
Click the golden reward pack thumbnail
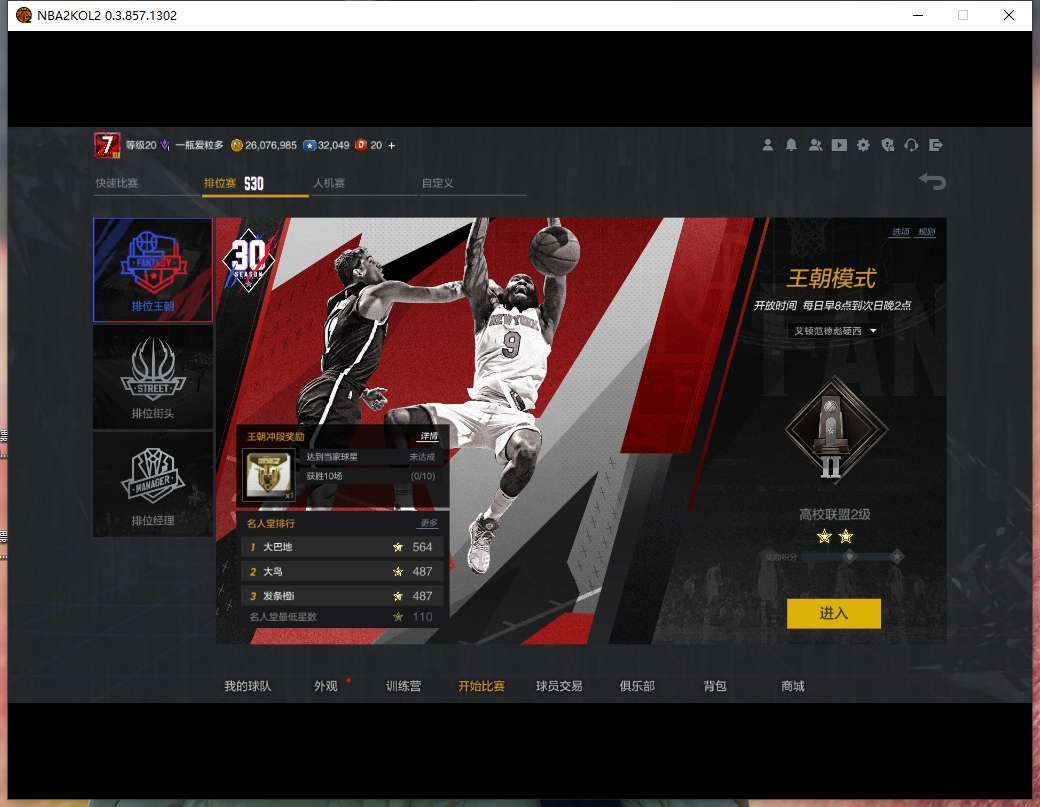pos(268,473)
